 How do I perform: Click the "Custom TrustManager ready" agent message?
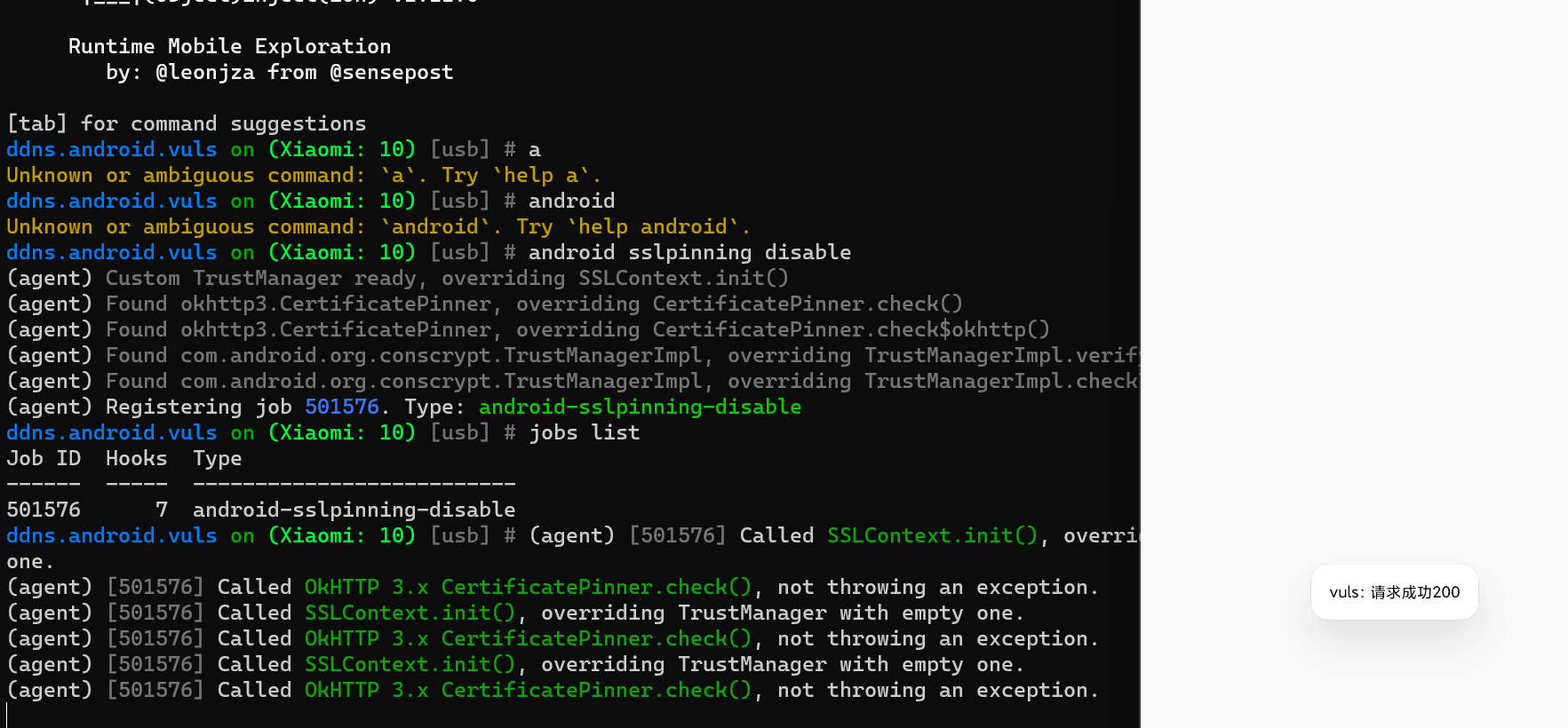pos(260,278)
